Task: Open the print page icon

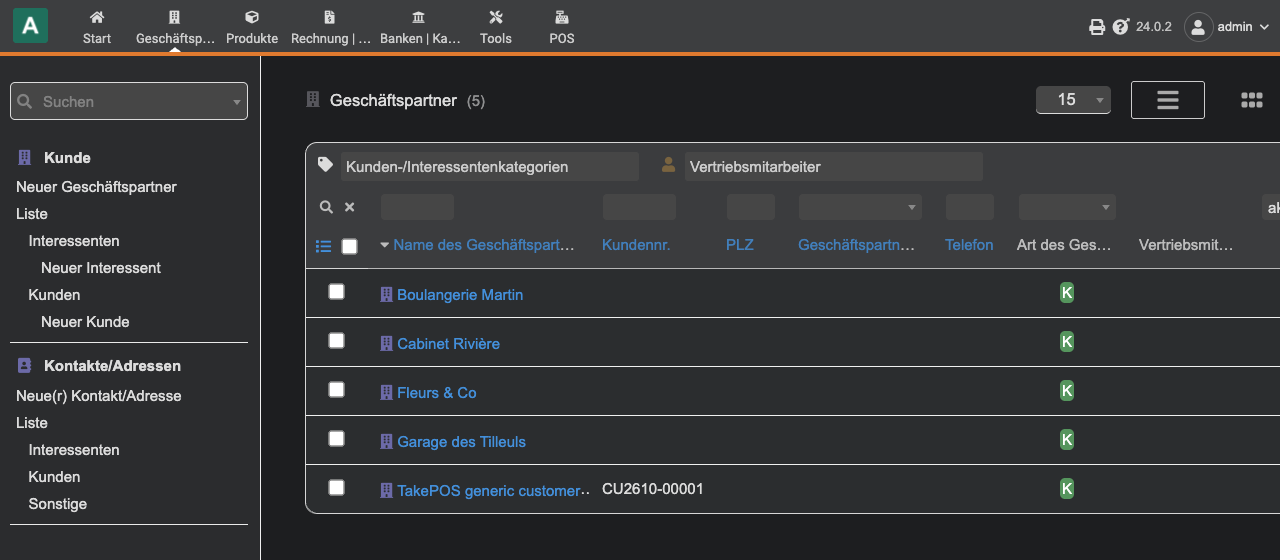Action: tap(1097, 27)
